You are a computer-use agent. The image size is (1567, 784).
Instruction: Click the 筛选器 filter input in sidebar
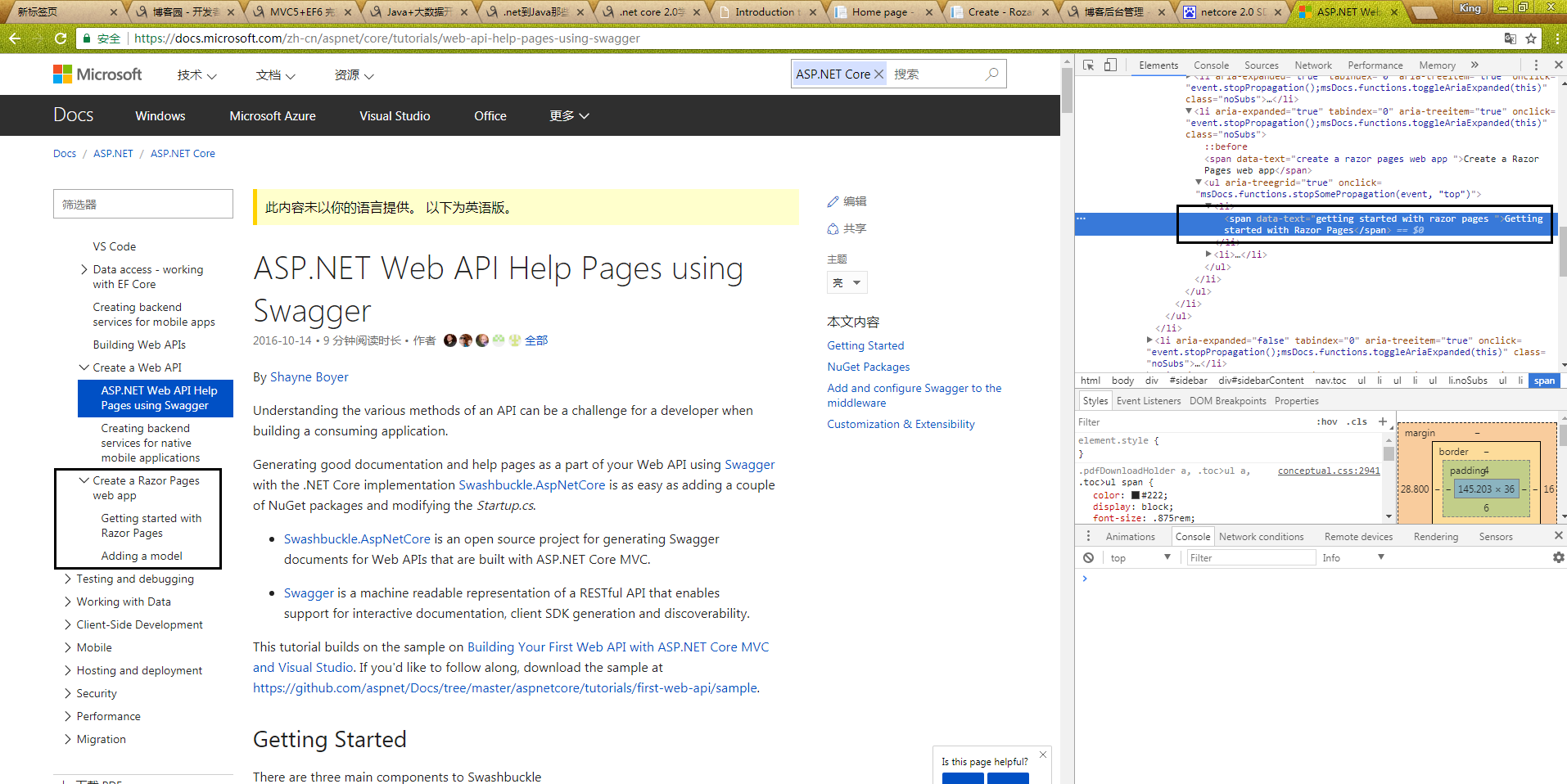tap(143, 205)
